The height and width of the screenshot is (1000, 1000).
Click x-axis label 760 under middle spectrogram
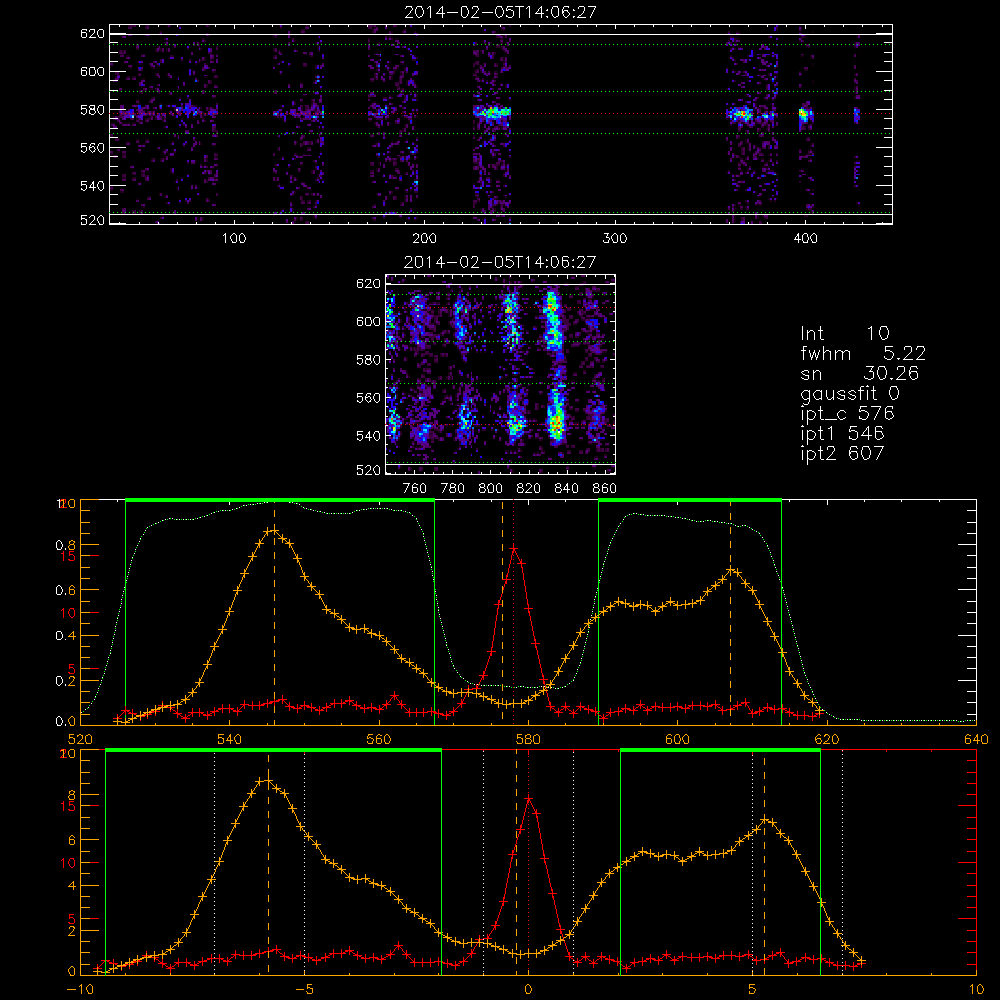coord(415,489)
